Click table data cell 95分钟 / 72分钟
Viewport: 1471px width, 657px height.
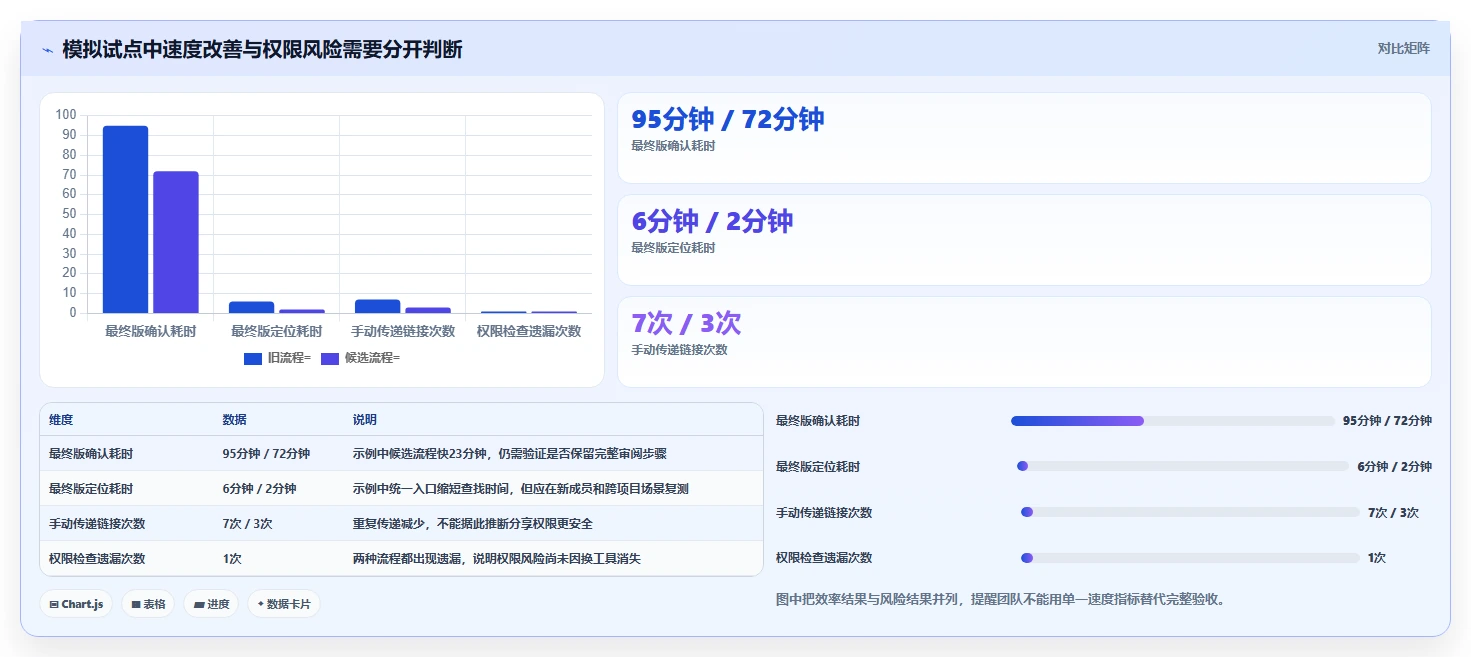(x=266, y=454)
